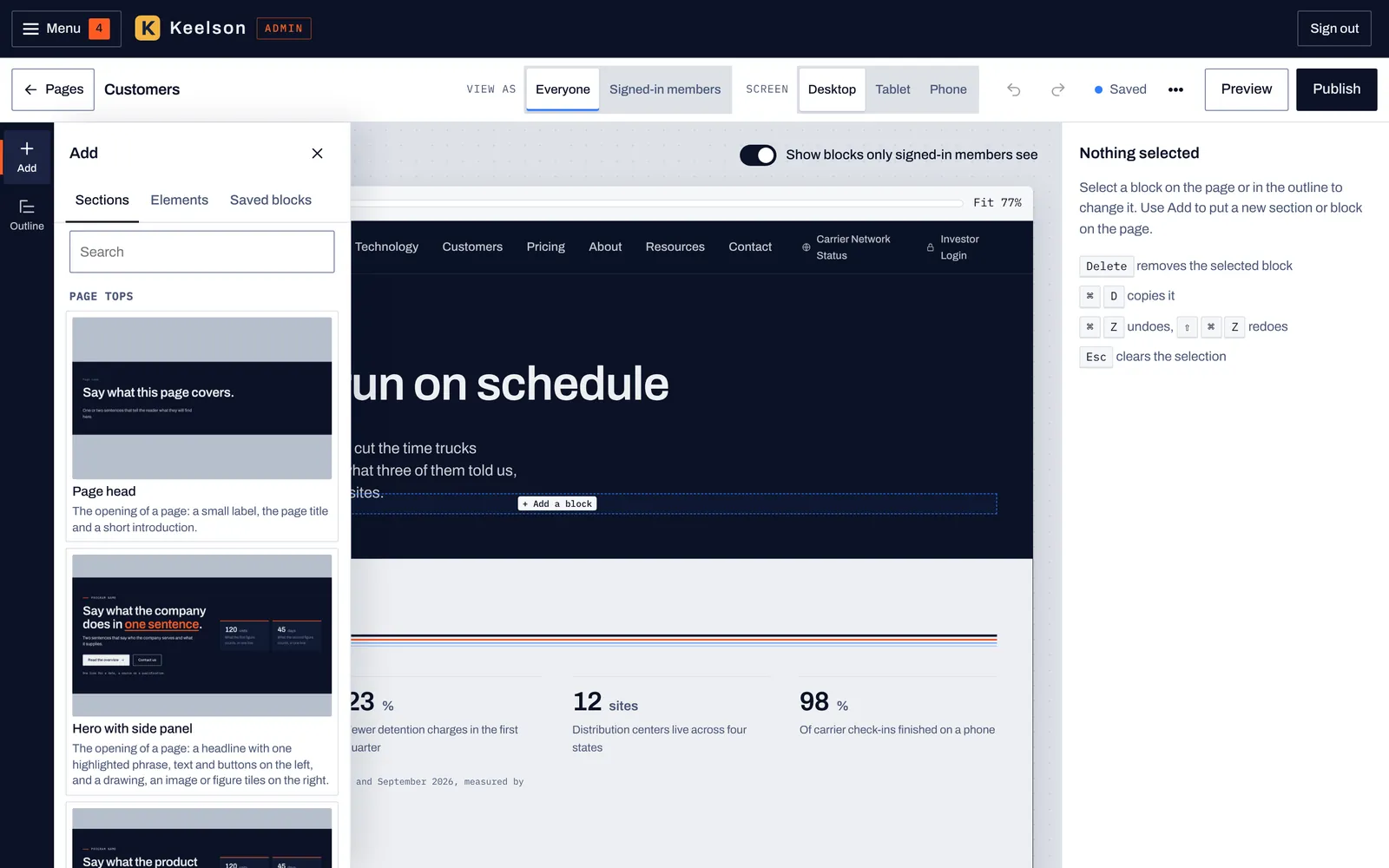Click Contact in the page navigation
The height and width of the screenshot is (868, 1389).
(750, 247)
